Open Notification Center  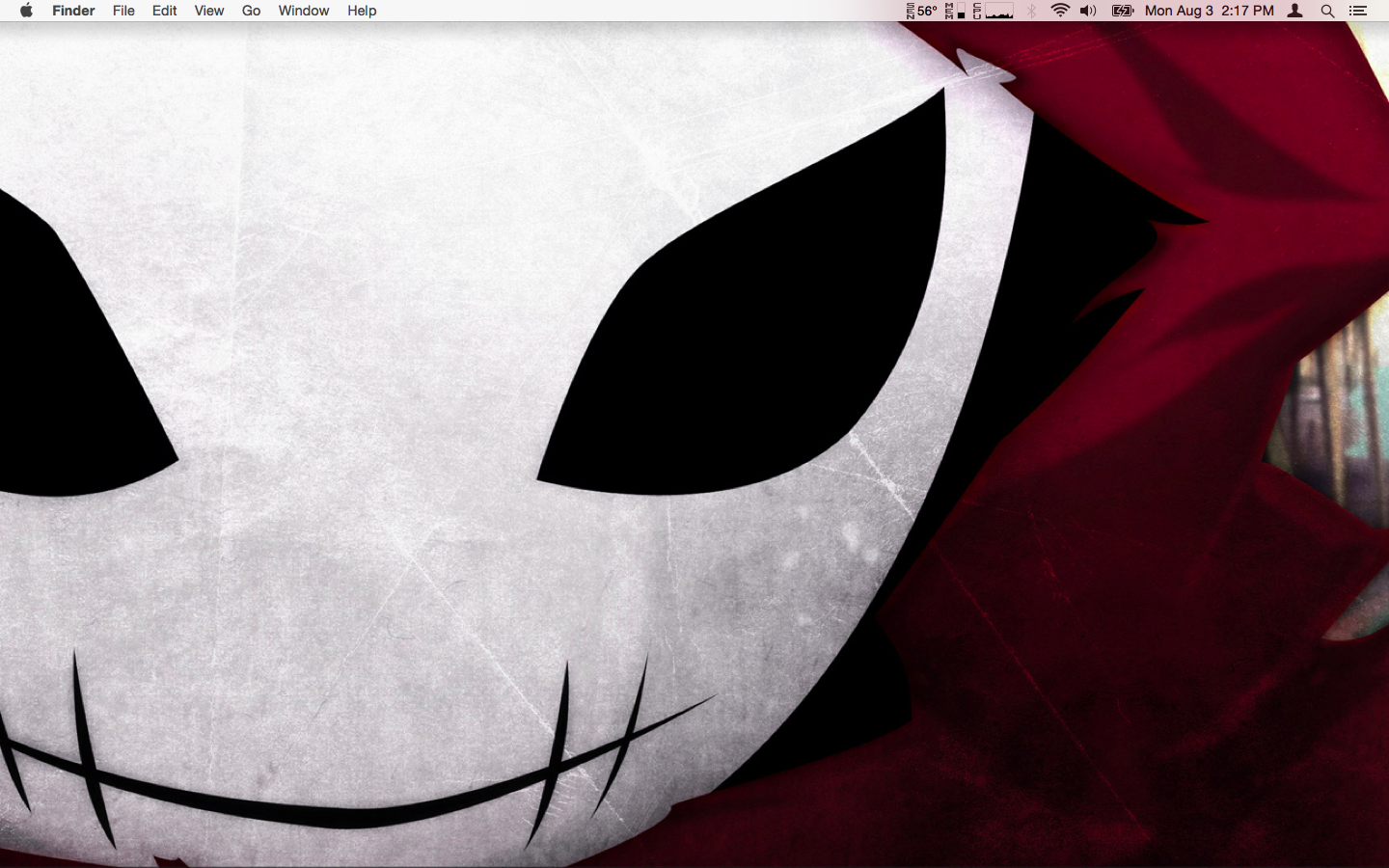1358,11
